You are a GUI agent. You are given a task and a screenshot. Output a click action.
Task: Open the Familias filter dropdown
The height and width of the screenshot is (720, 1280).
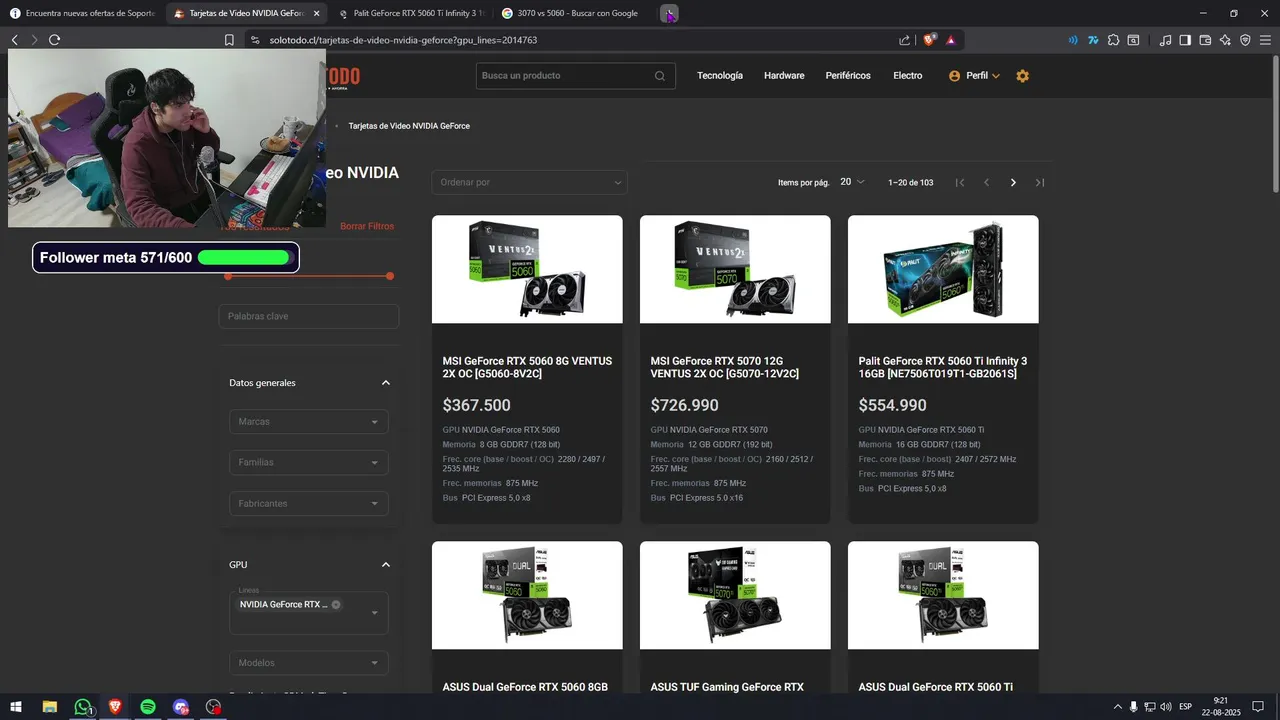308,463
